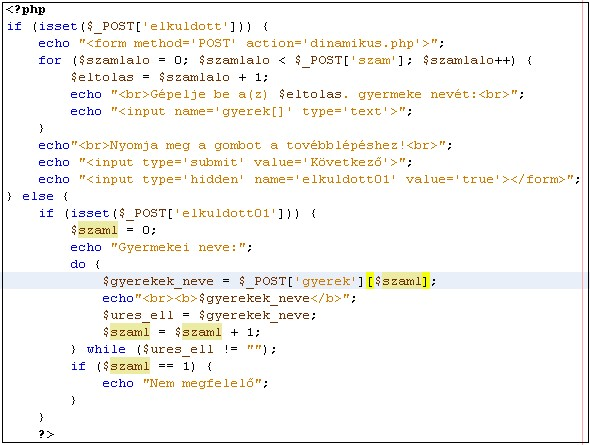
Task: Click 'szaml' in the 'if ($szaml == 1)' line
Action: (x=130, y=366)
